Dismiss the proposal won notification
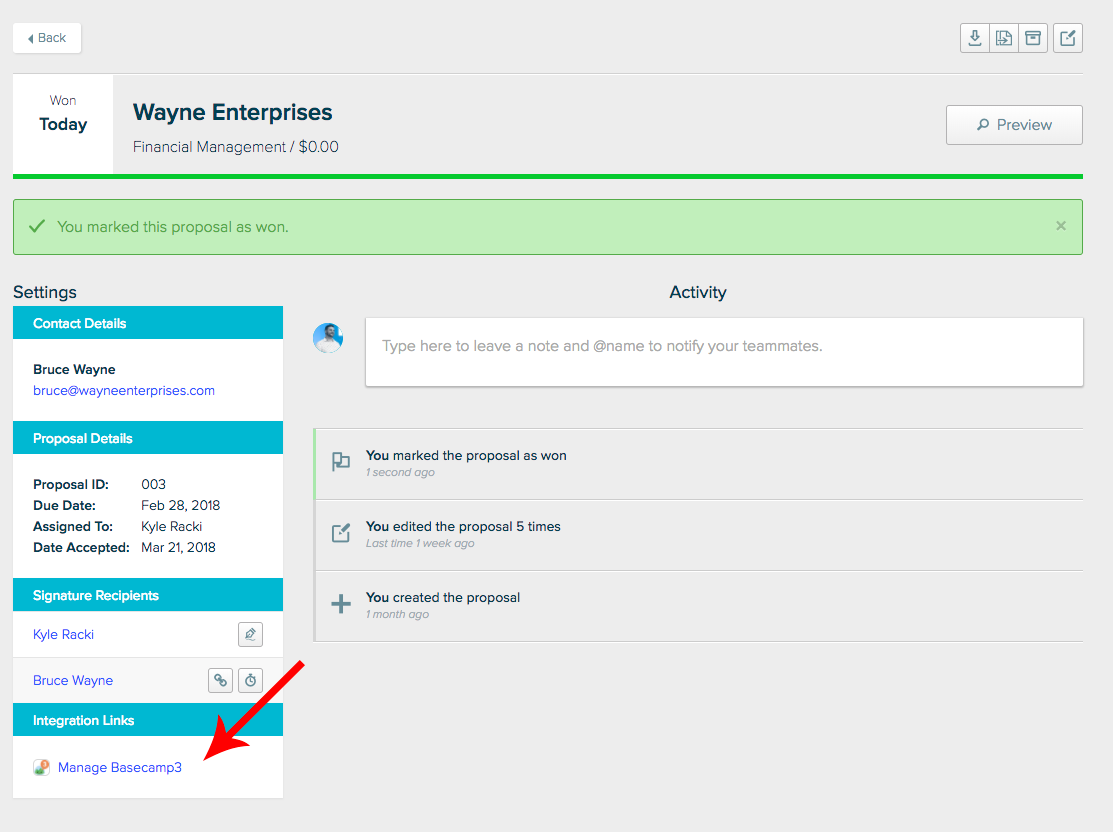The image size is (1113, 832). click(1061, 226)
